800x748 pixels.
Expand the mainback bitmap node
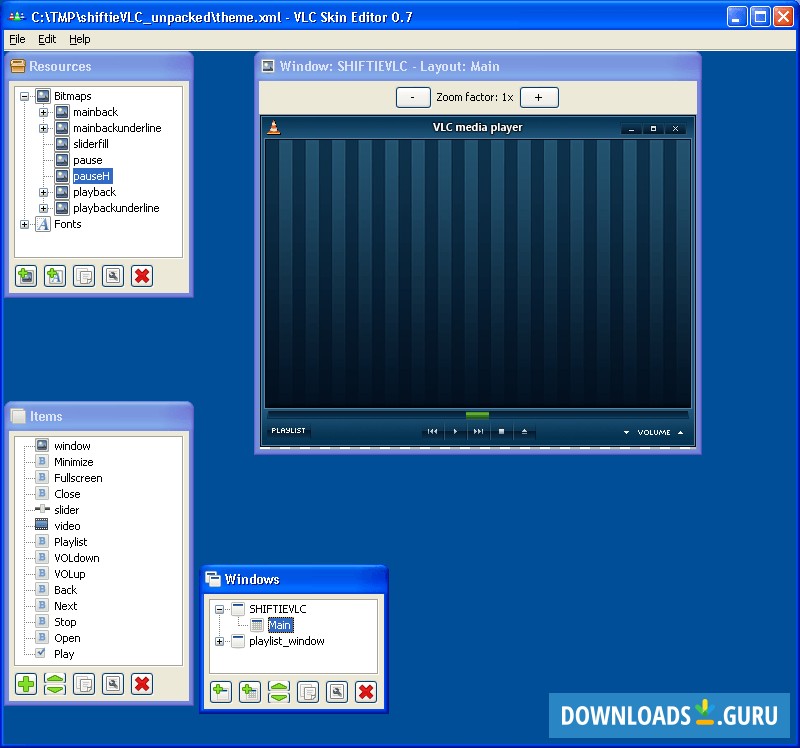pyautogui.click(x=44, y=112)
